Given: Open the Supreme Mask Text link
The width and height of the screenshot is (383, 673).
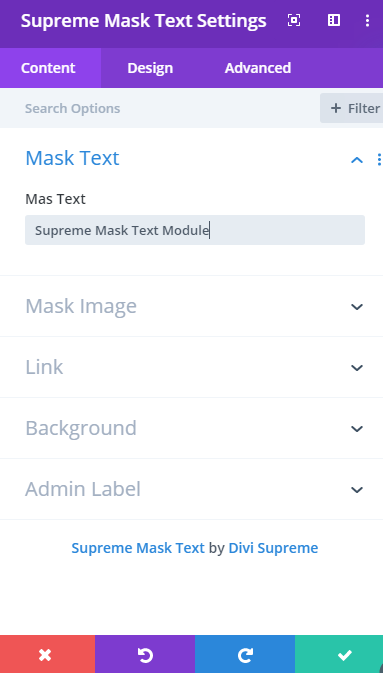Looking at the screenshot, I should (x=138, y=548).
